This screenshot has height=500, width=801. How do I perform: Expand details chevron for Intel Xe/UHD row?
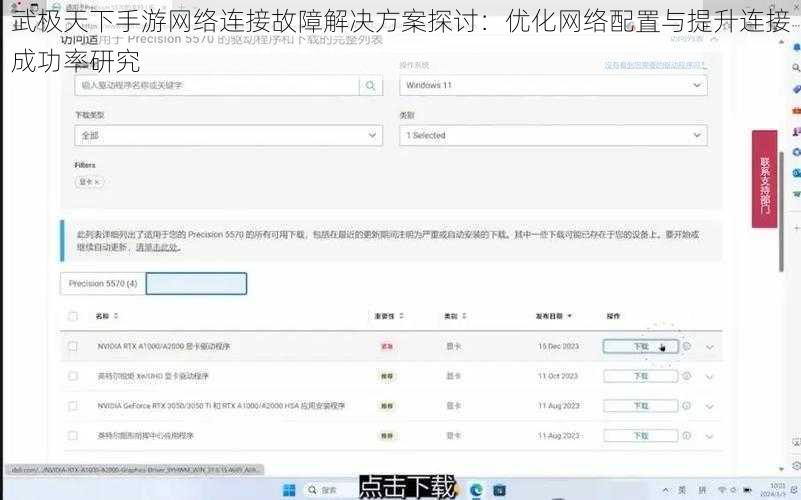710,377
